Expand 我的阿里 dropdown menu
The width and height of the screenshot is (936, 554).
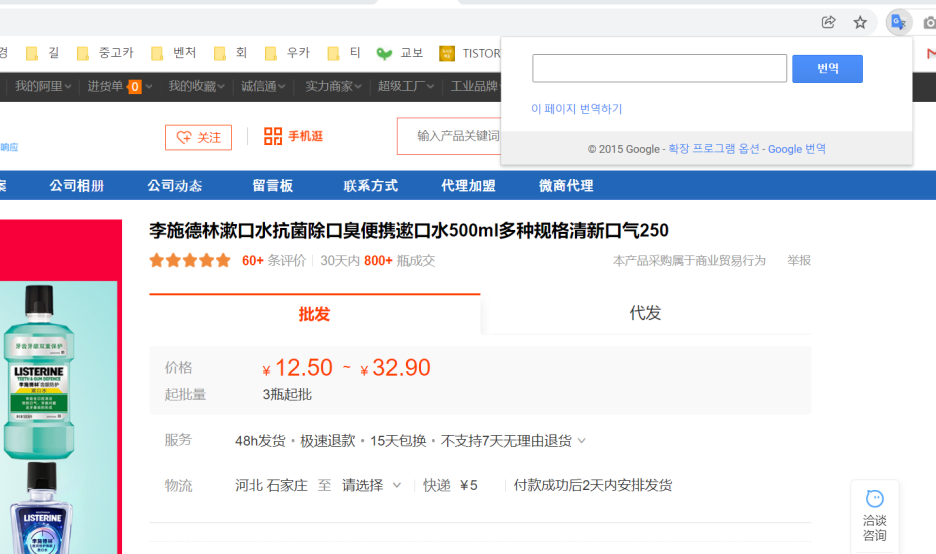click(x=43, y=87)
